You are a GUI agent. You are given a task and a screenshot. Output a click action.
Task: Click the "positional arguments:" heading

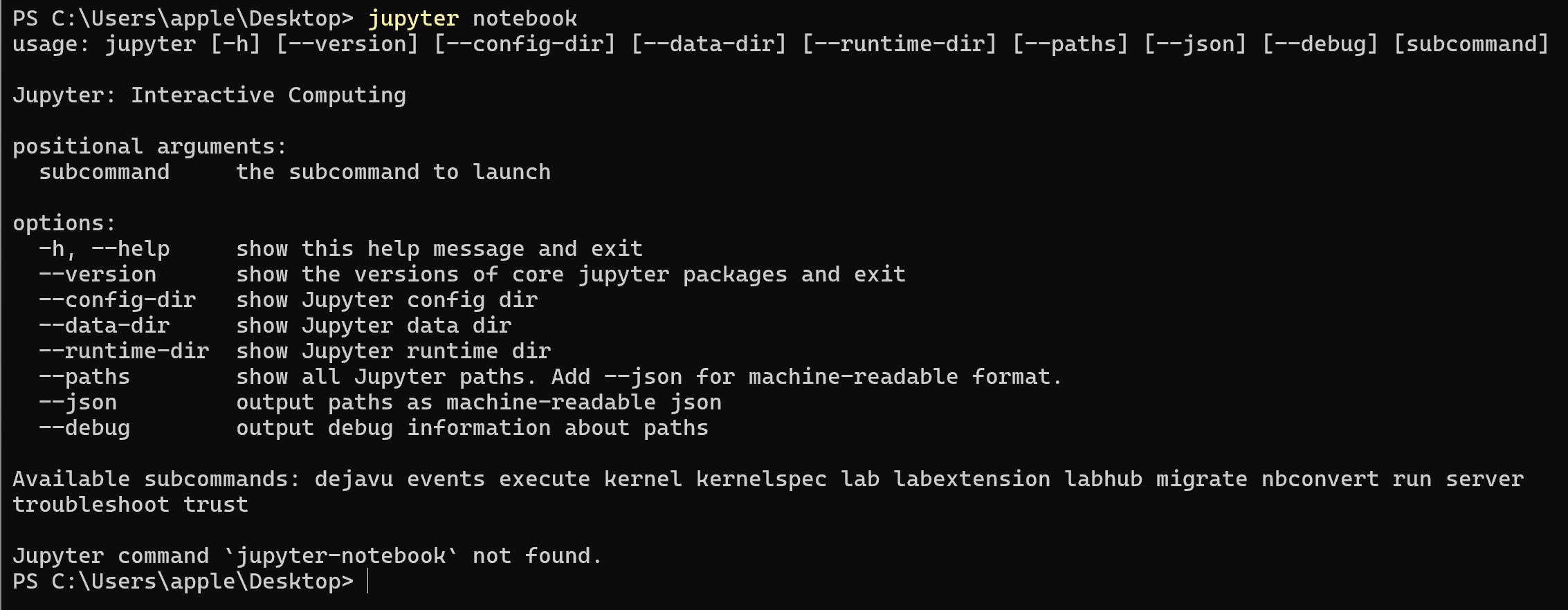(x=149, y=147)
